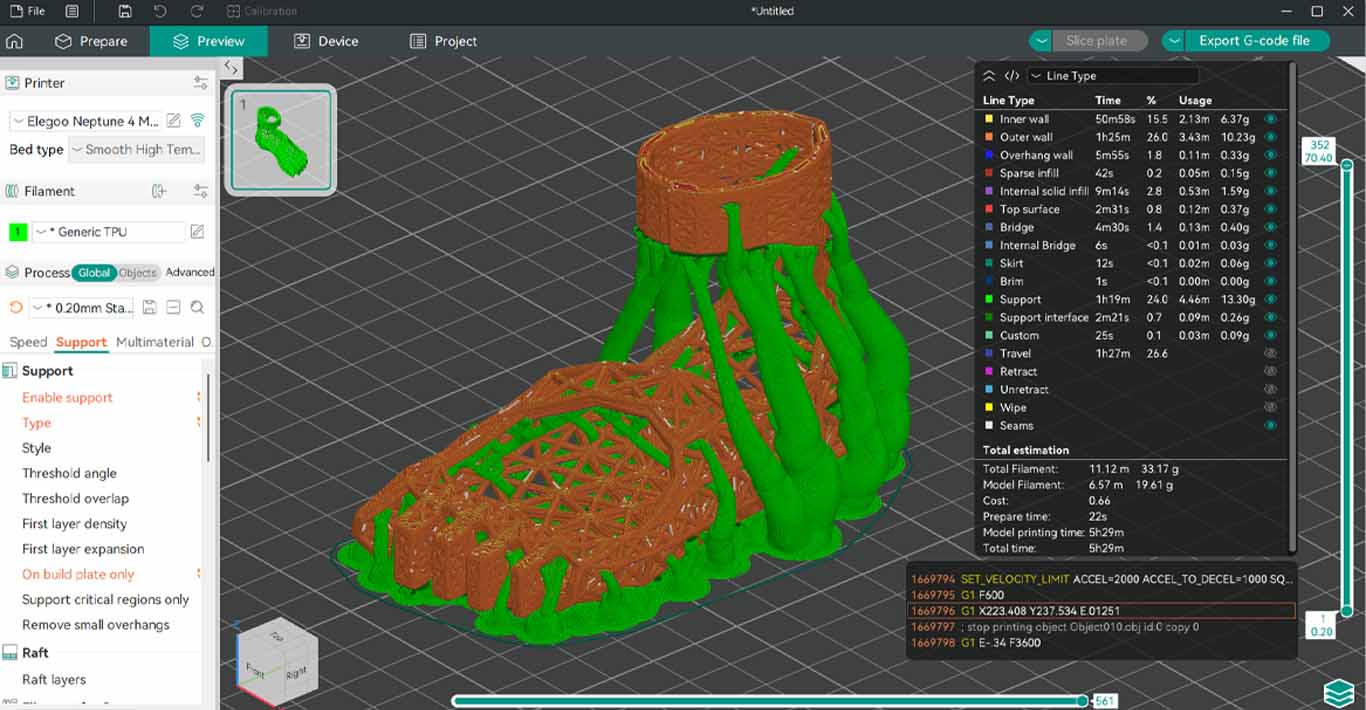Click the printer Wi-Fi connection icon

coord(198,120)
